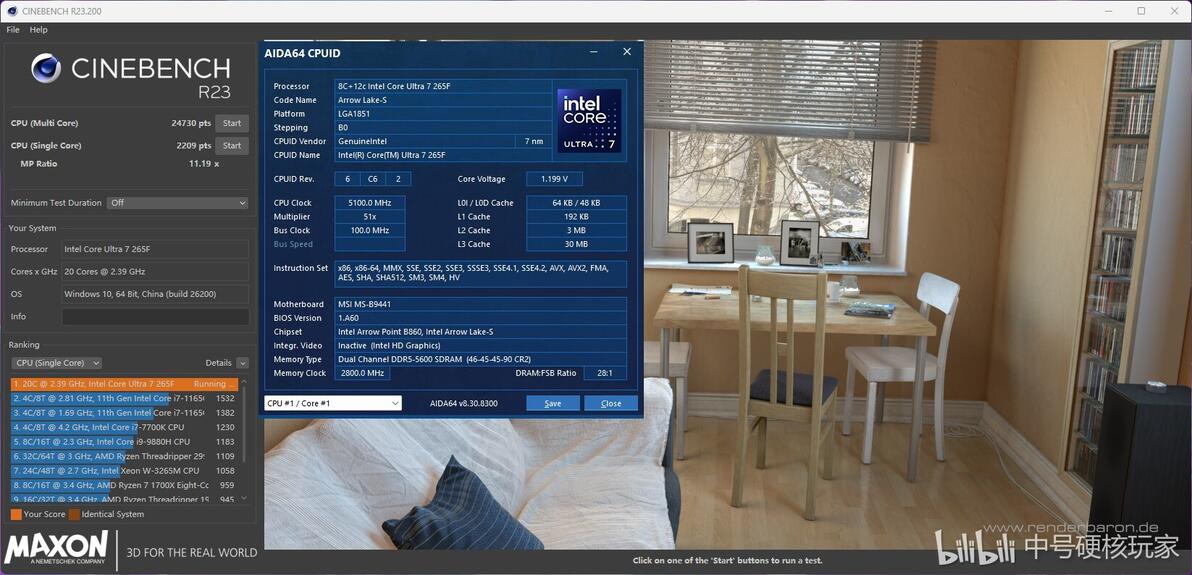
Task: Click the DRAM:FSB Ratio 28:1 value
Action: pos(605,373)
